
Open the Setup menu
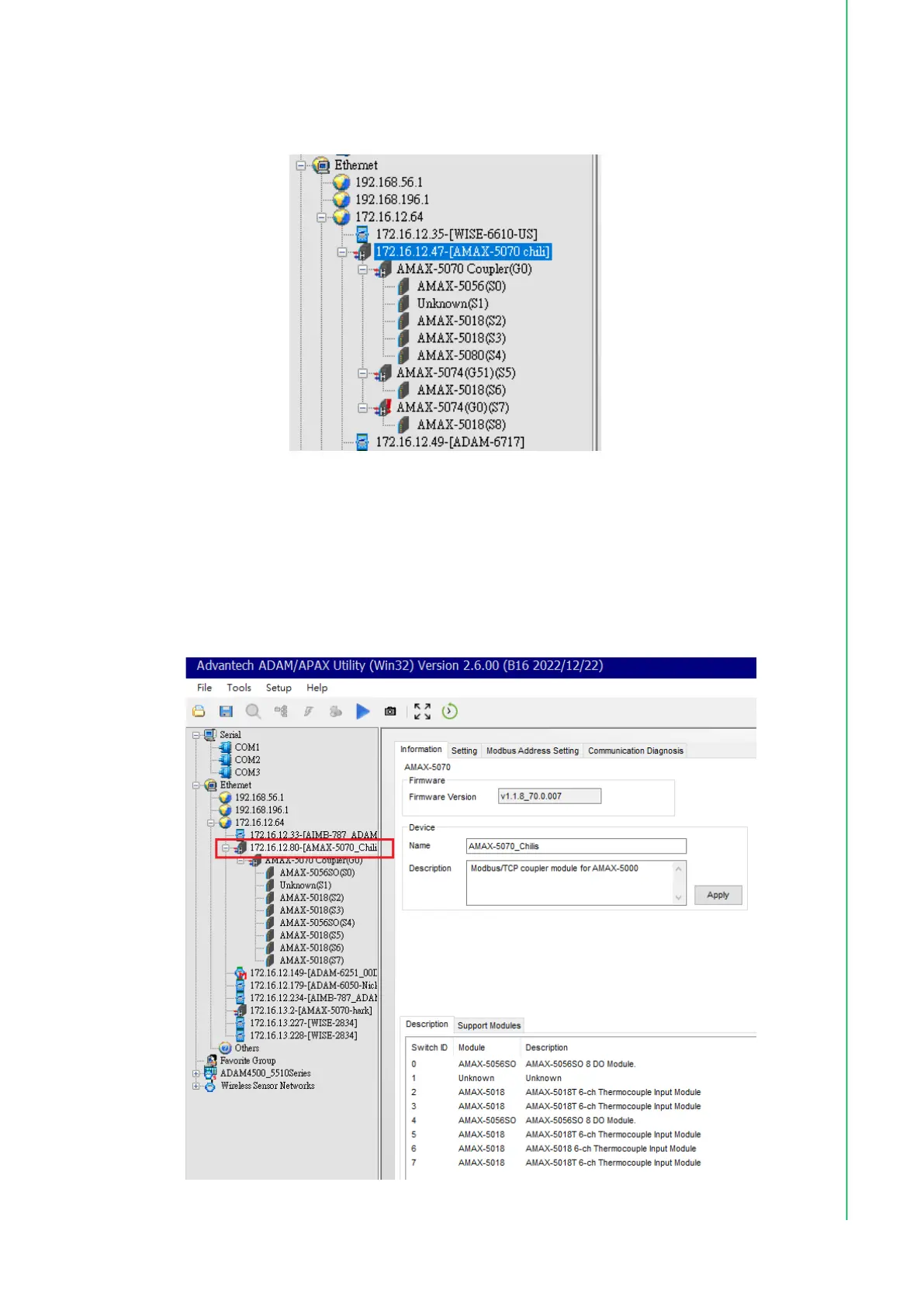[279, 688]
